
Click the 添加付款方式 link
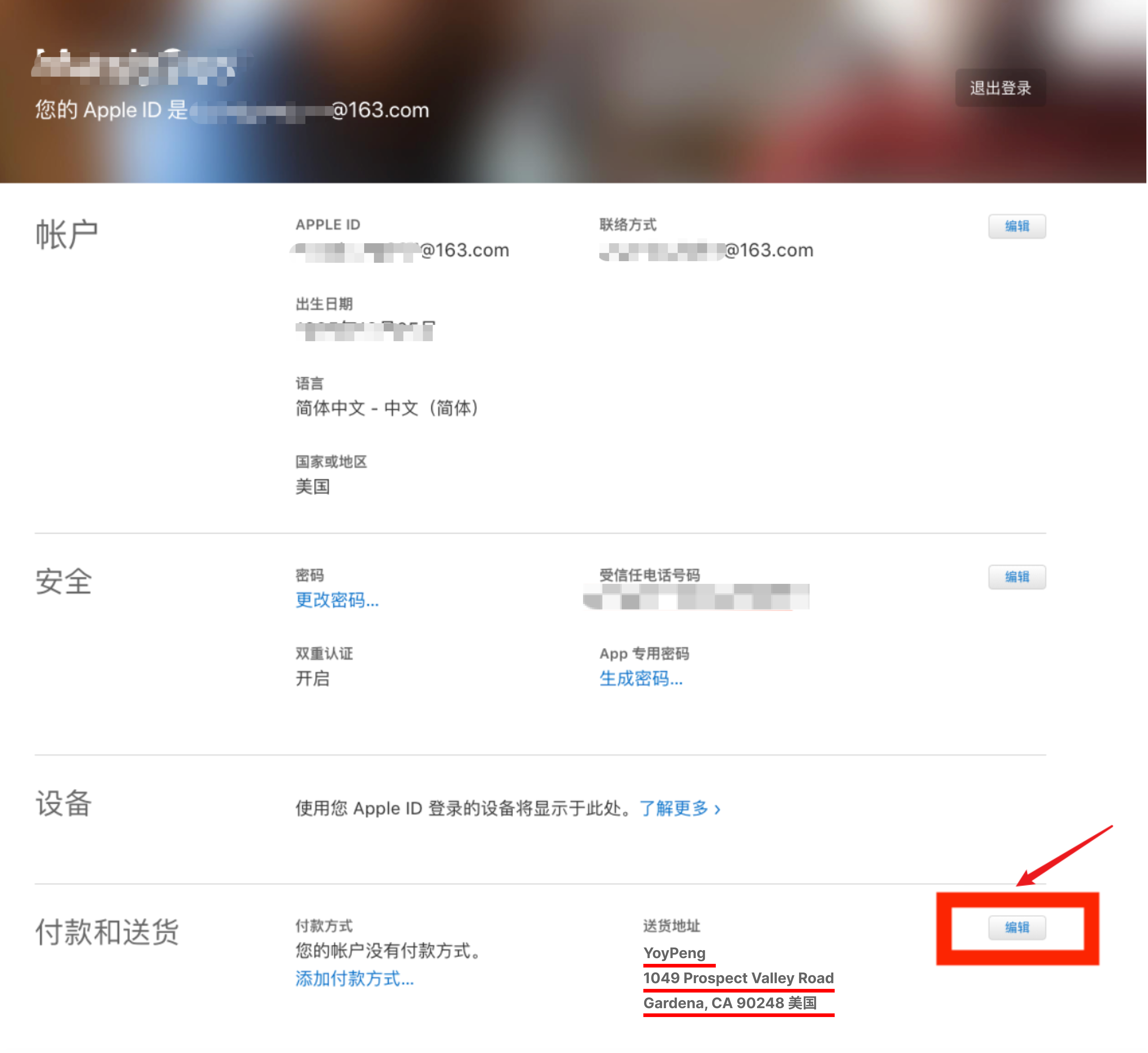tap(354, 978)
